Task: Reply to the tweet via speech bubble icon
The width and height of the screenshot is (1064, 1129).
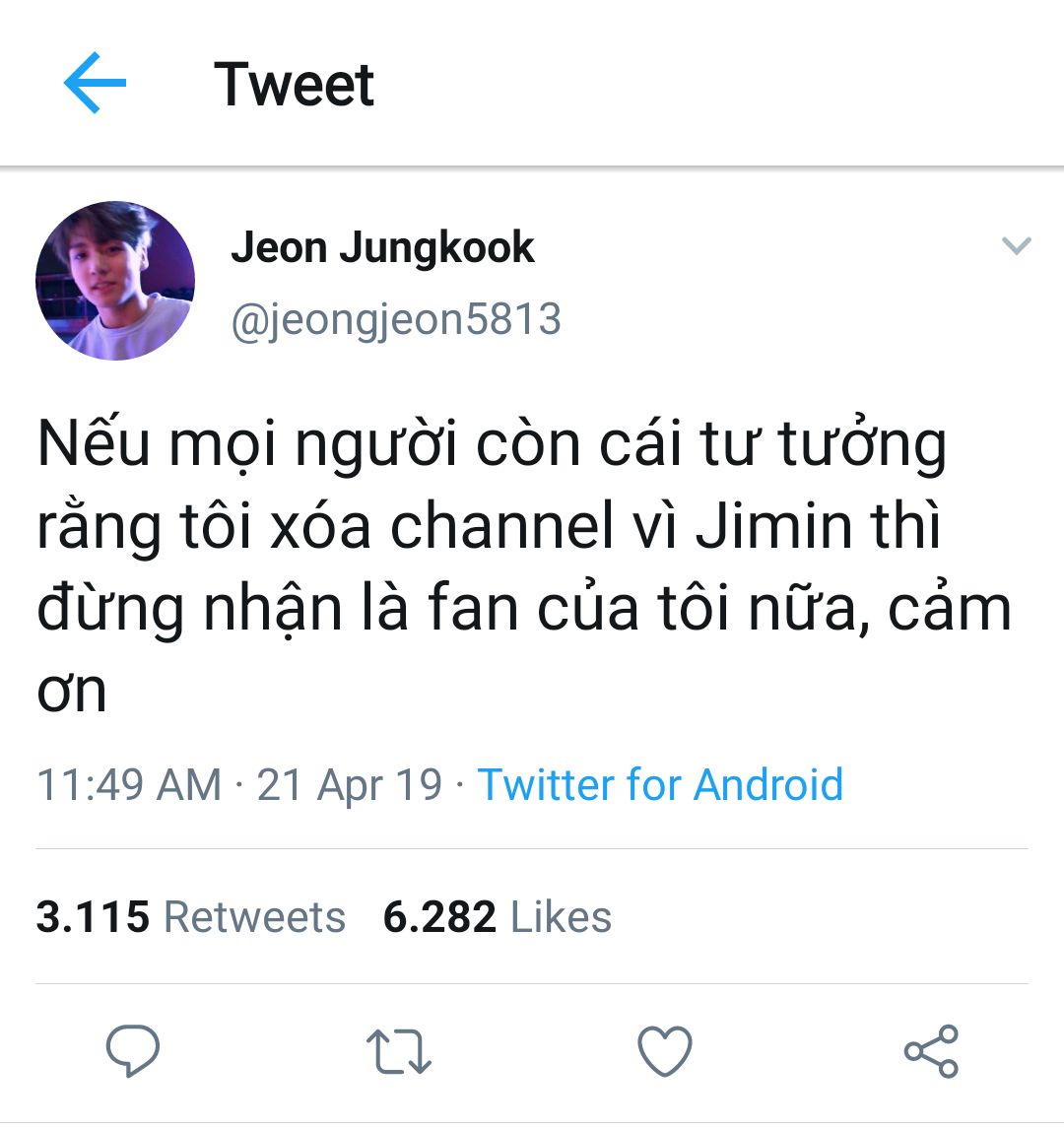Action: pyautogui.click(x=133, y=1050)
